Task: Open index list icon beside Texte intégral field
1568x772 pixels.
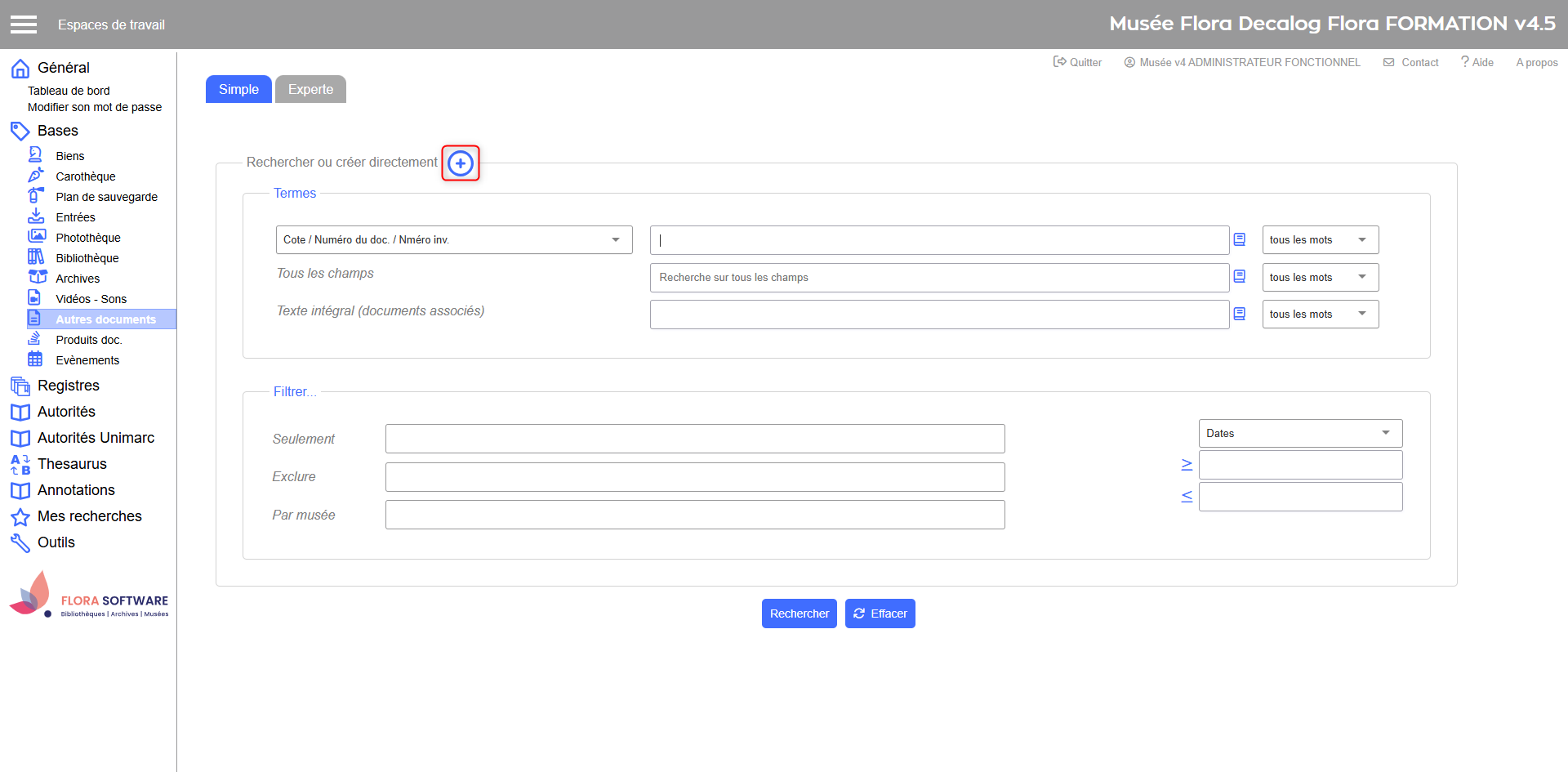Action: pyautogui.click(x=1239, y=315)
